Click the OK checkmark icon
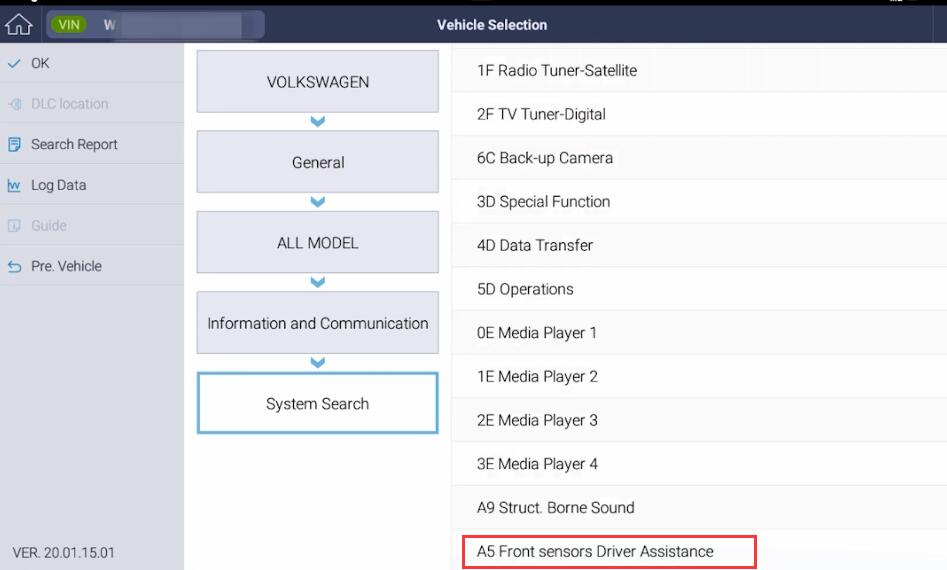Viewport: 947px width, 570px height. tap(14, 63)
